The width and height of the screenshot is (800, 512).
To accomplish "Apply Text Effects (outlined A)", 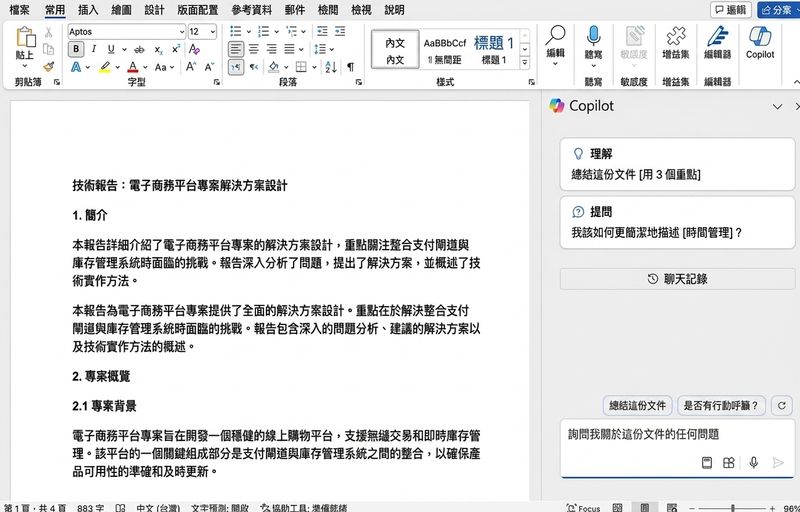I will pos(76,67).
